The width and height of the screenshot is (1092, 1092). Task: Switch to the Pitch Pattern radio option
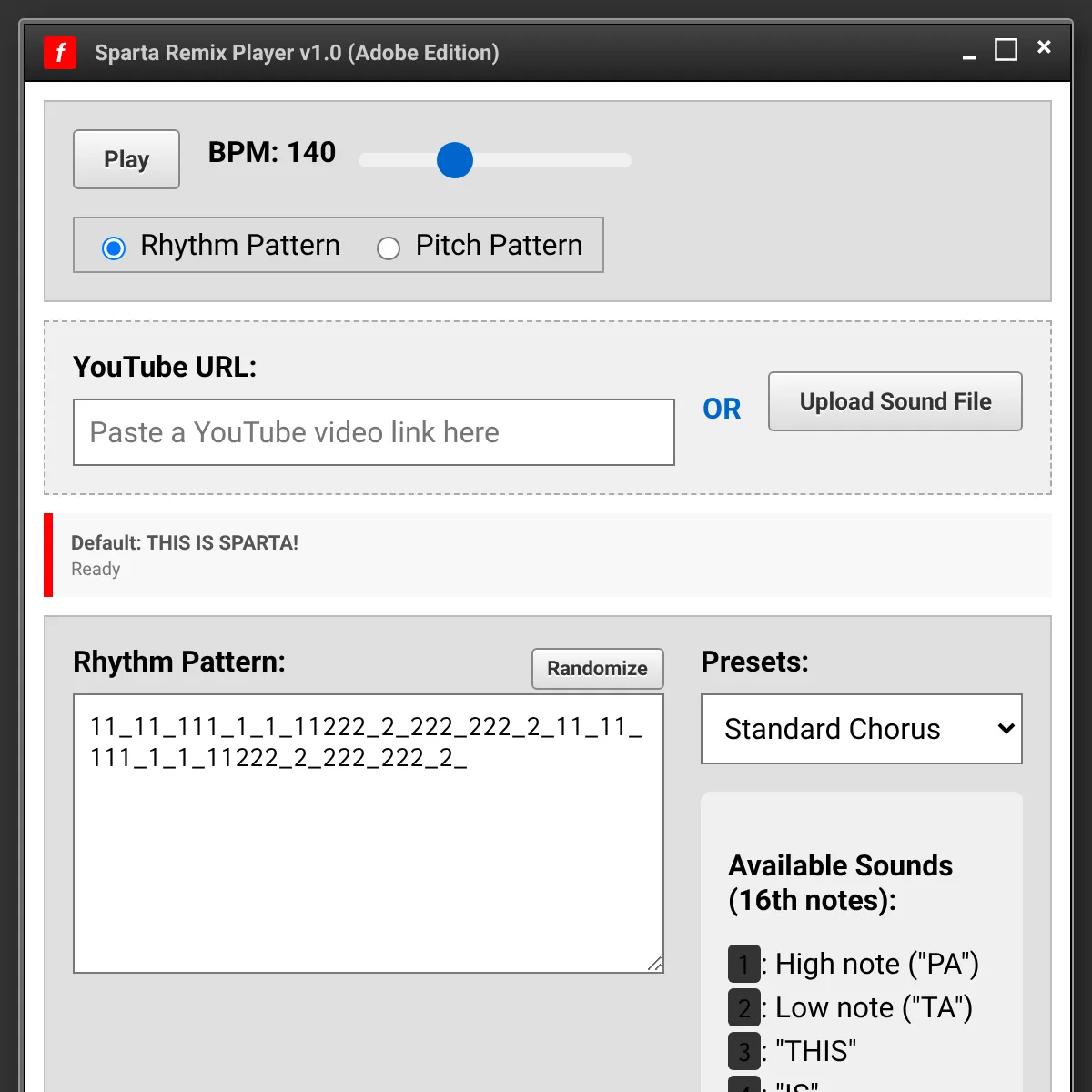389,248
